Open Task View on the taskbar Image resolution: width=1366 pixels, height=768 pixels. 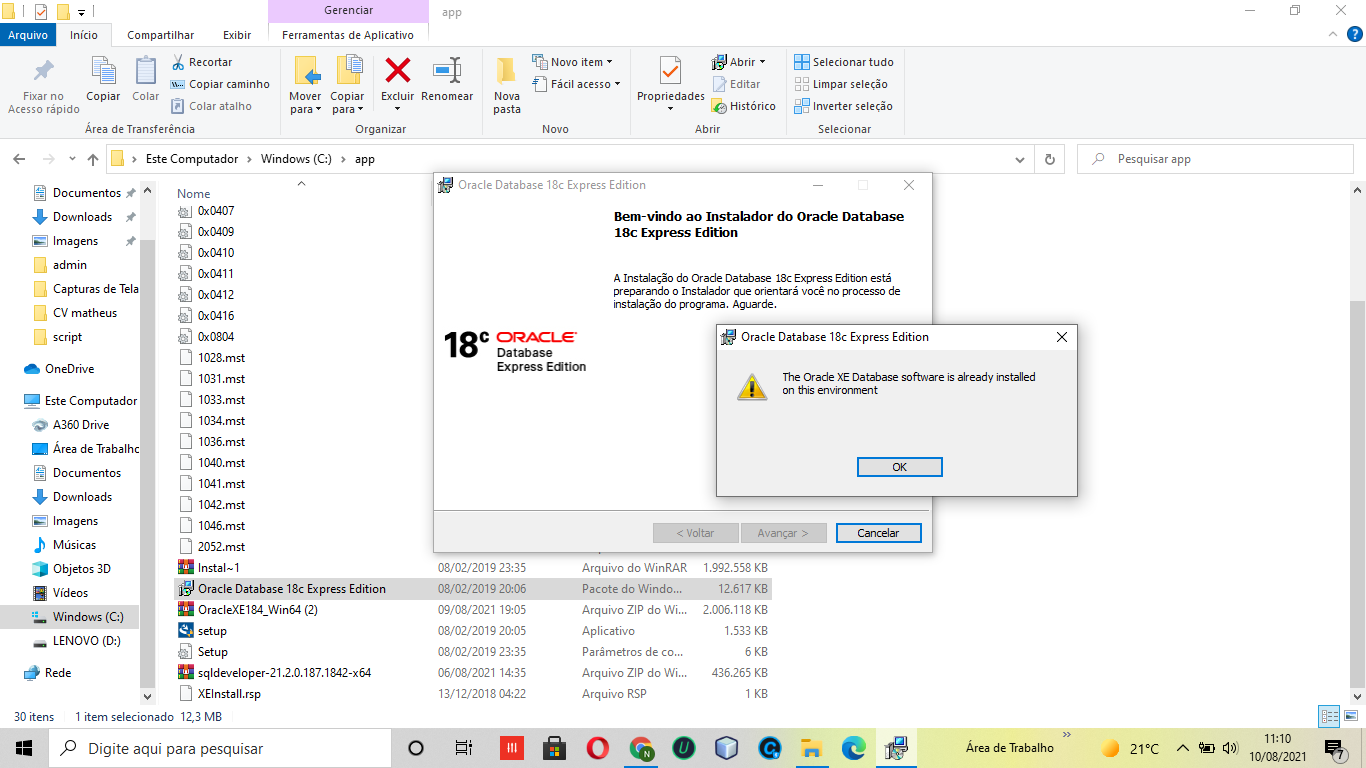click(x=463, y=748)
